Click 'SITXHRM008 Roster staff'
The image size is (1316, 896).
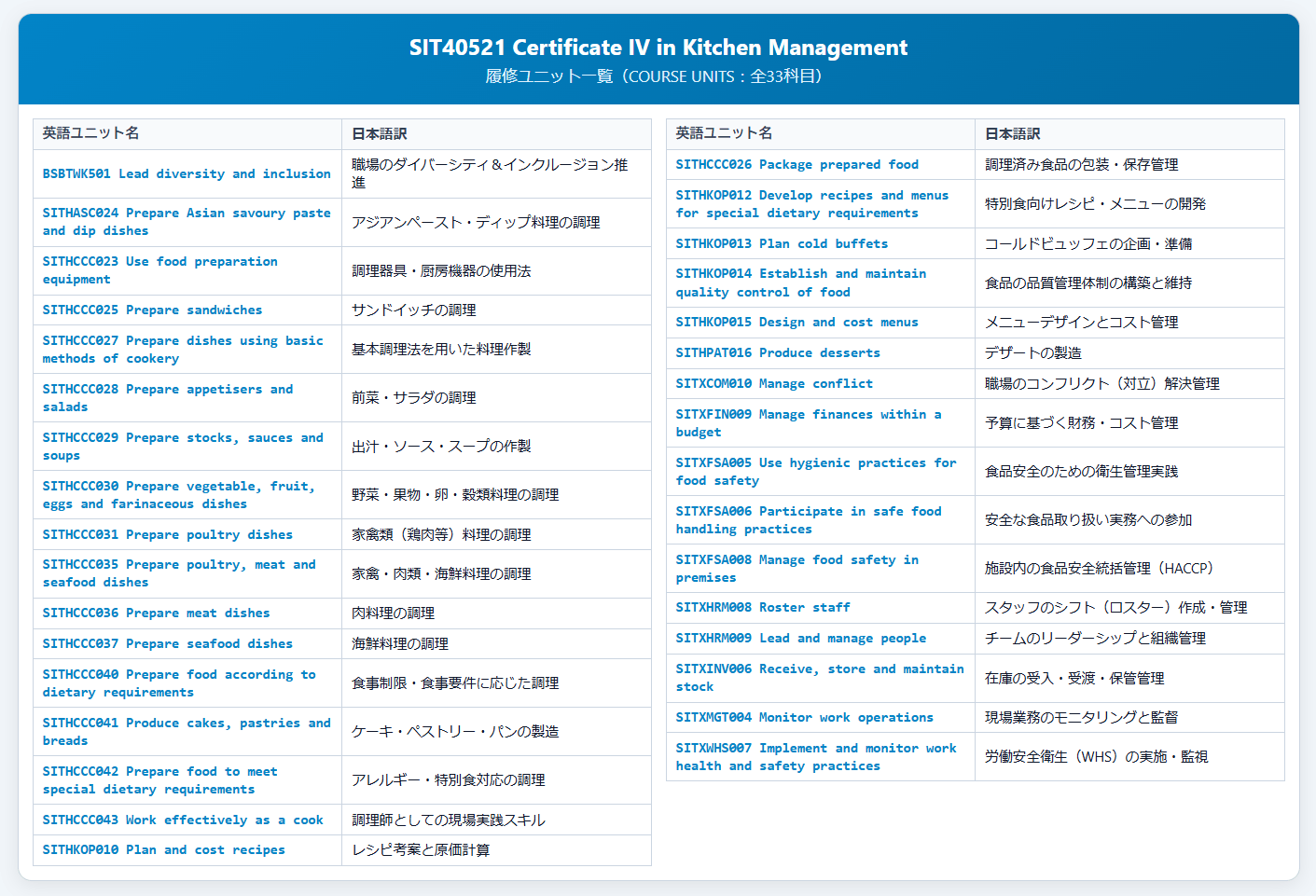pyautogui.click(x=763, y=607)
